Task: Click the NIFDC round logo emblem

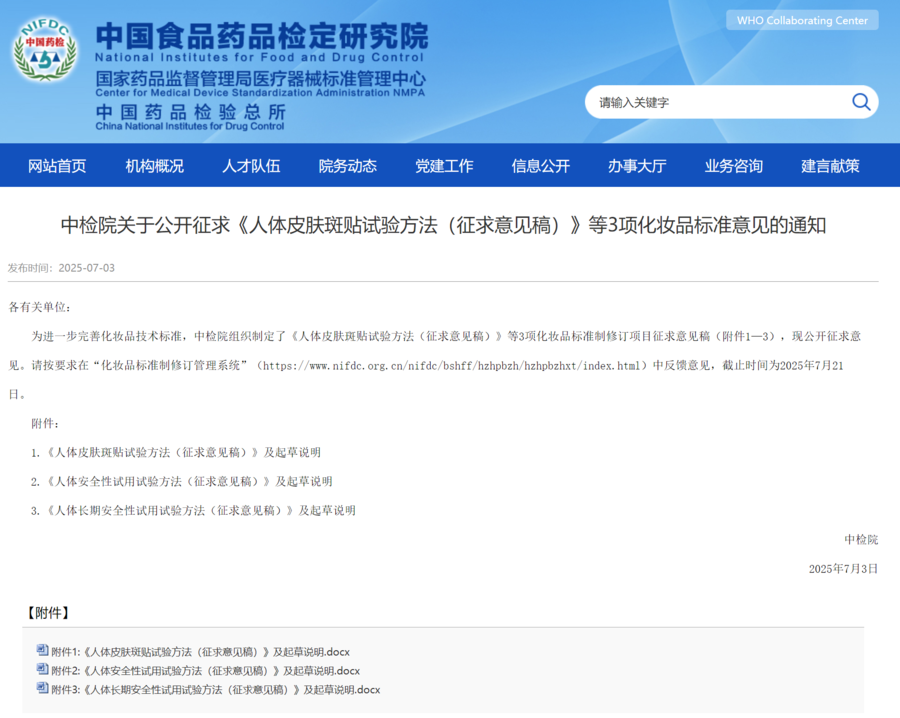Action: coord(44,50)
